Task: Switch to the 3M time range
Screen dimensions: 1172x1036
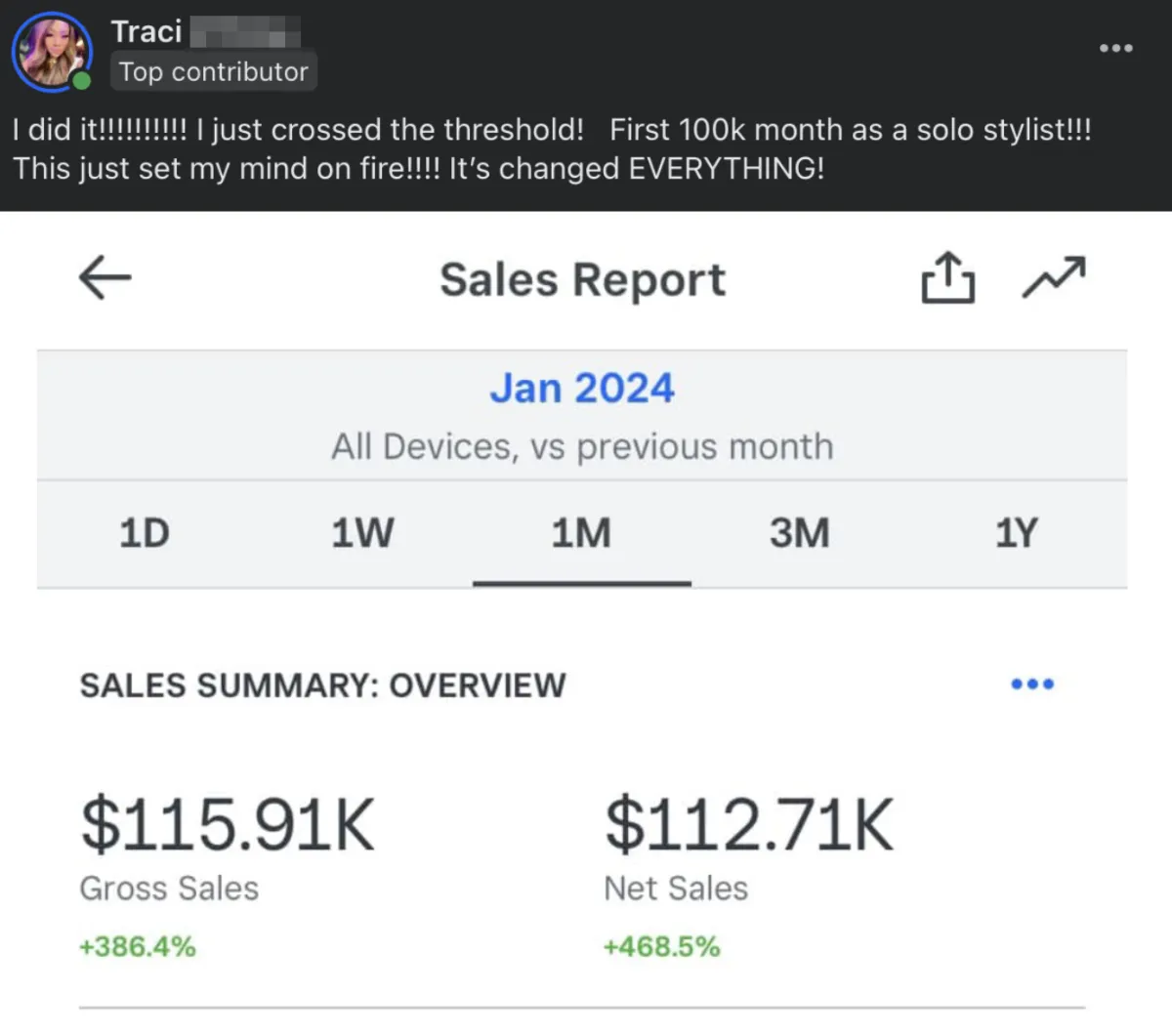Action: pyautogui.click(x=799, y=533)
